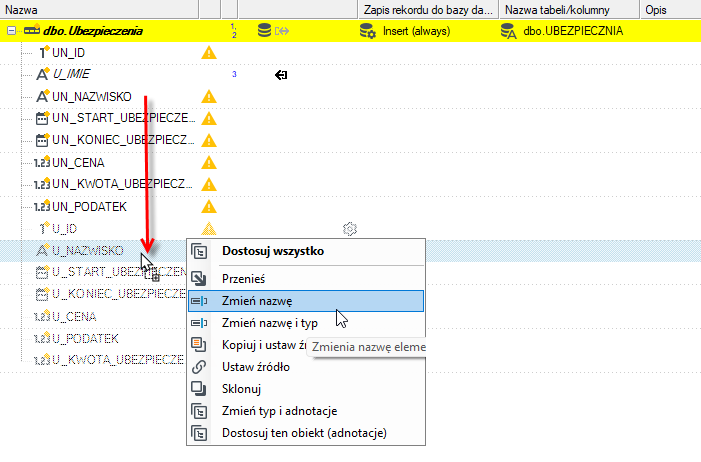
Task: Click the warning icon on the UN_NAZWISKO row
Action: point(209,97)
